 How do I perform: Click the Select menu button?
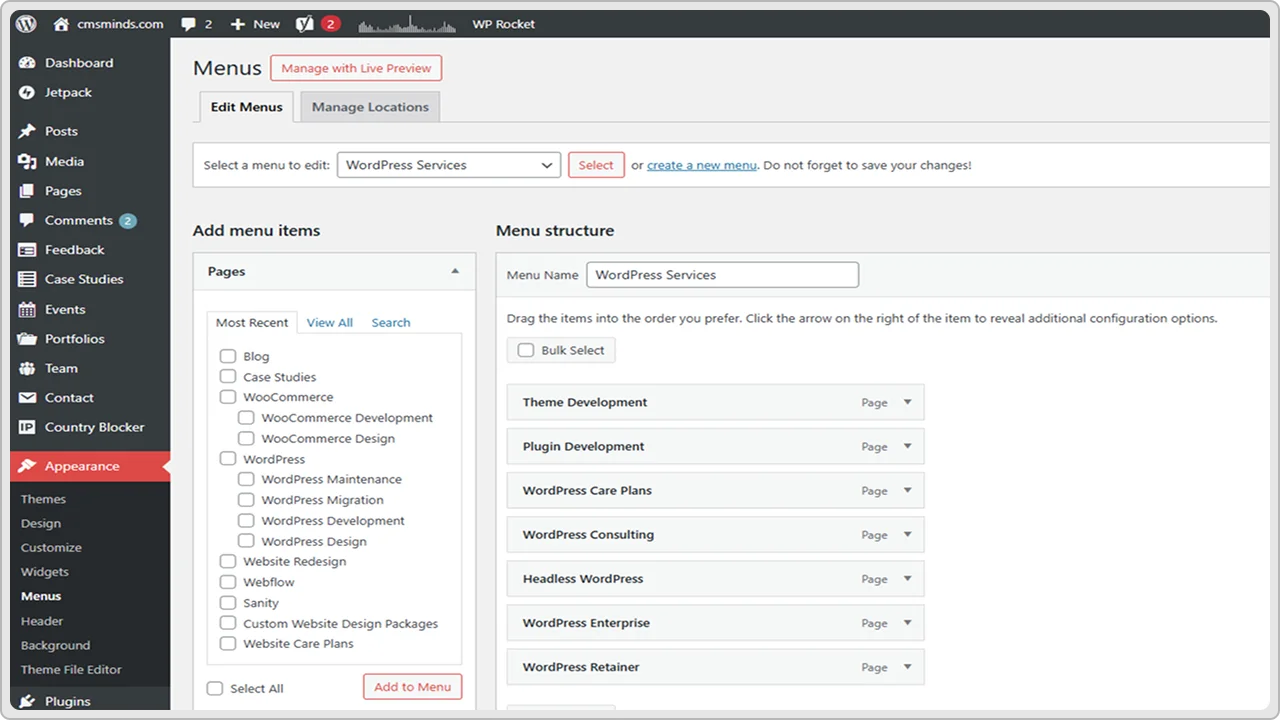coord(596,165)
